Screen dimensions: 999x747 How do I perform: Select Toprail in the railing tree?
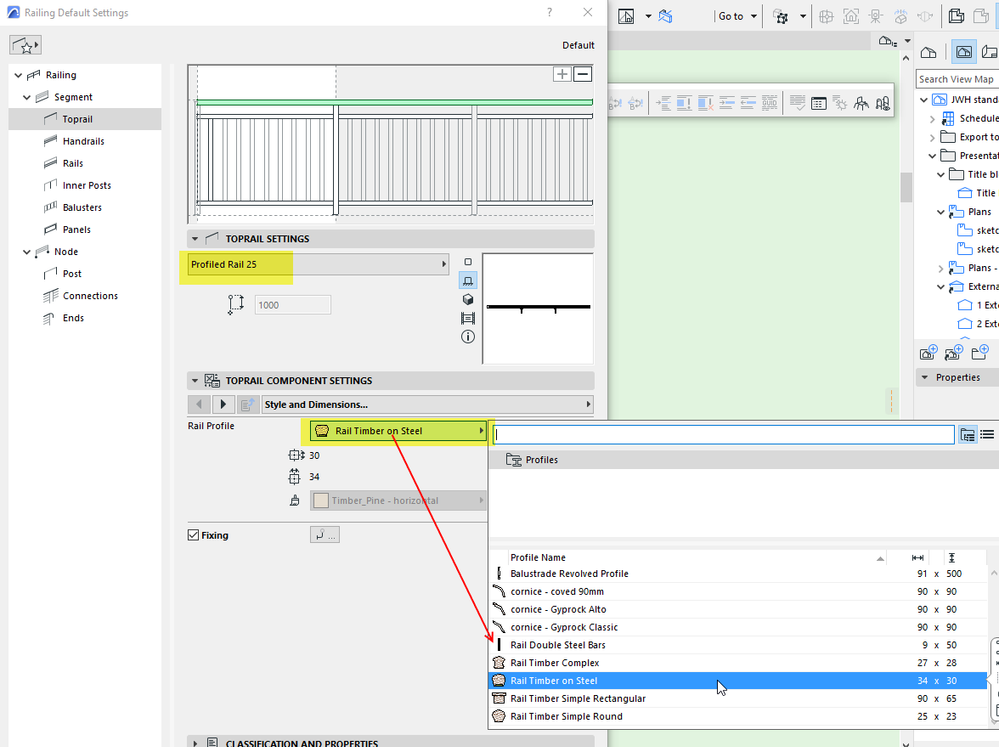tap(77, 119)
